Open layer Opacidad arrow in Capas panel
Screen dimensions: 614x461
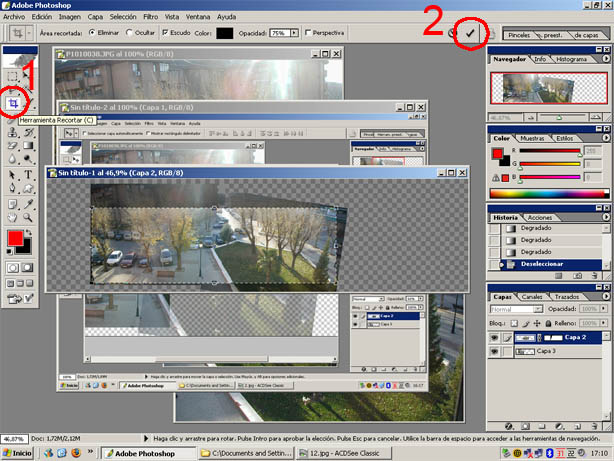[x=604, y=309]
